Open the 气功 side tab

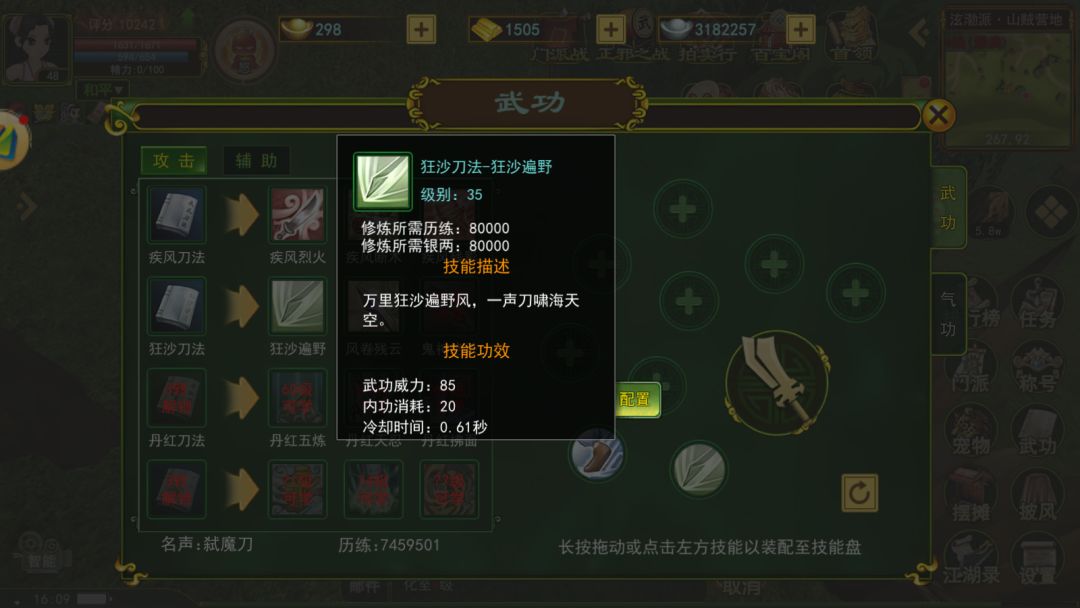click(x=948, y=314)
